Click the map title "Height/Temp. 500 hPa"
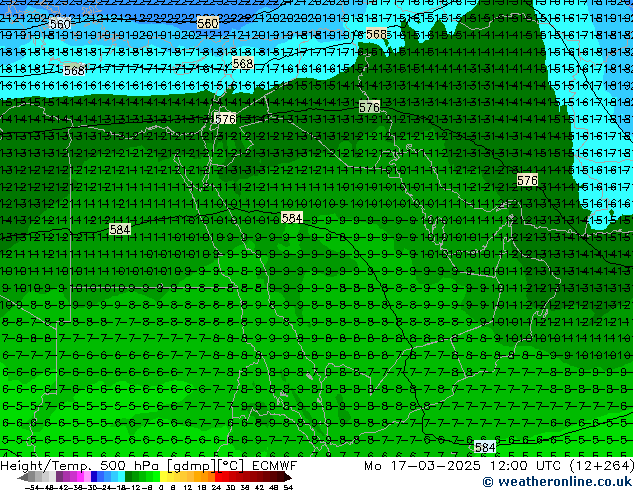Viewport: 634px width, 490px height. pyautogui.click(x=81, y=466)
